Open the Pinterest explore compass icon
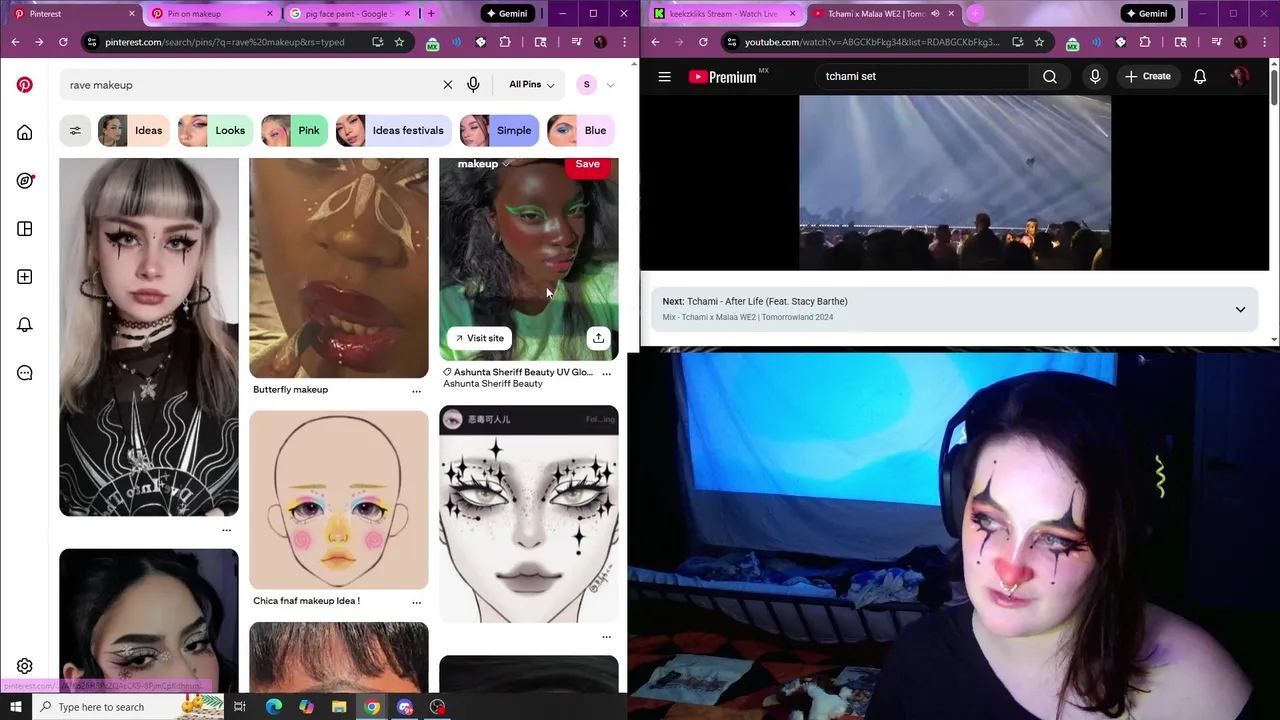The image size is (1280, 720). 25,181
